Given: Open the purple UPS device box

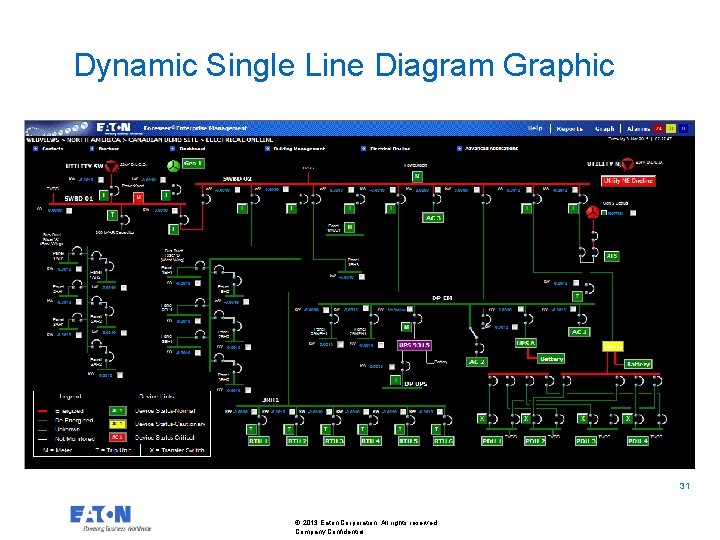Looking at the screenshot, I should click(414, 345).
